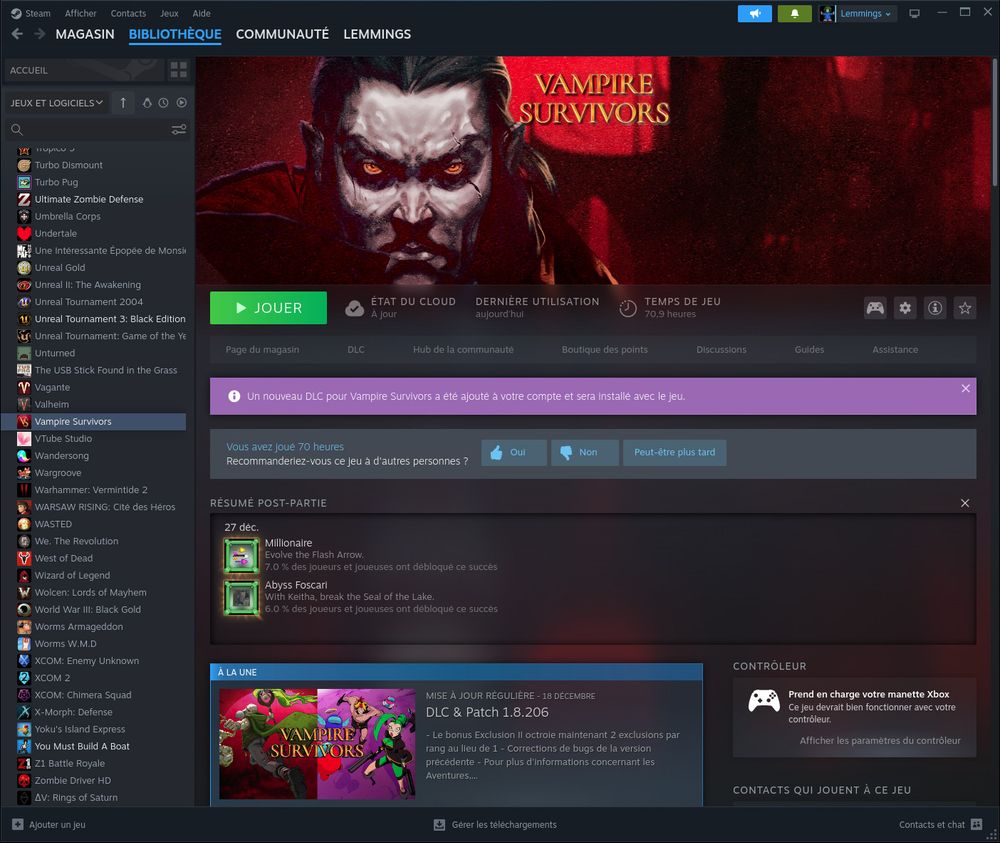The height and width of the screenshot is (843, 1000).
Task: Choose Peut-être plus tard
Action: [x=675, y=453]
